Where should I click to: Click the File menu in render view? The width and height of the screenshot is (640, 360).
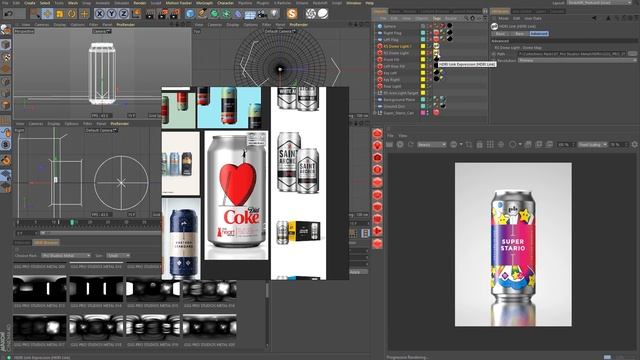[x=390, y=136]
